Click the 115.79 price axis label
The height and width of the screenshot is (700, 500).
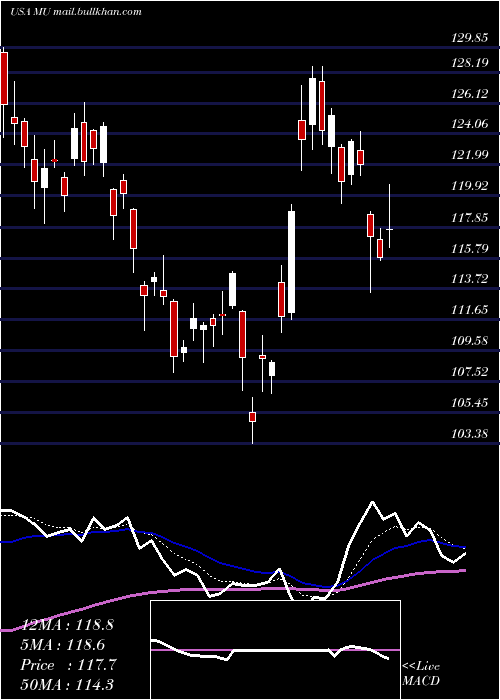click(470, 249)
